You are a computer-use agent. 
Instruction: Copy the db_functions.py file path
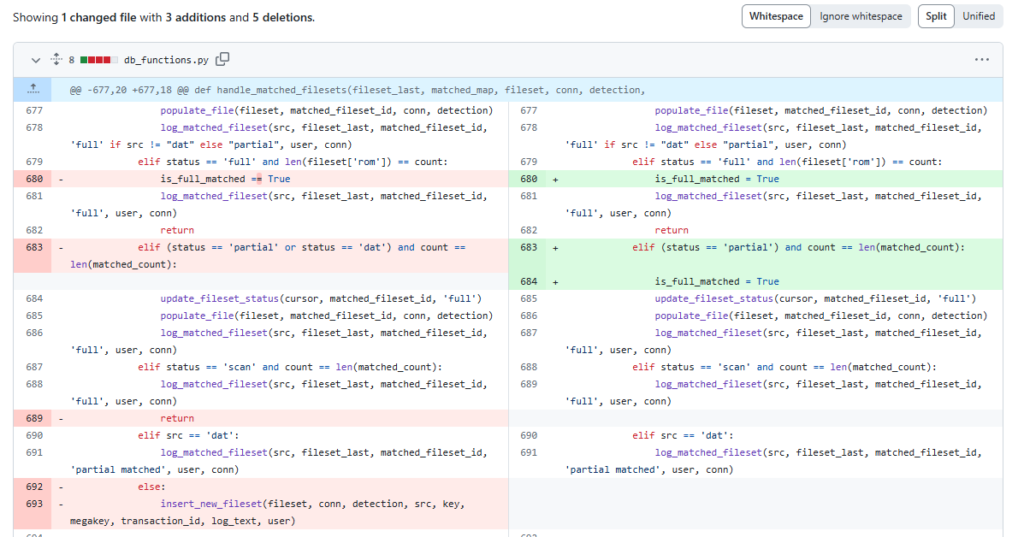223,60
